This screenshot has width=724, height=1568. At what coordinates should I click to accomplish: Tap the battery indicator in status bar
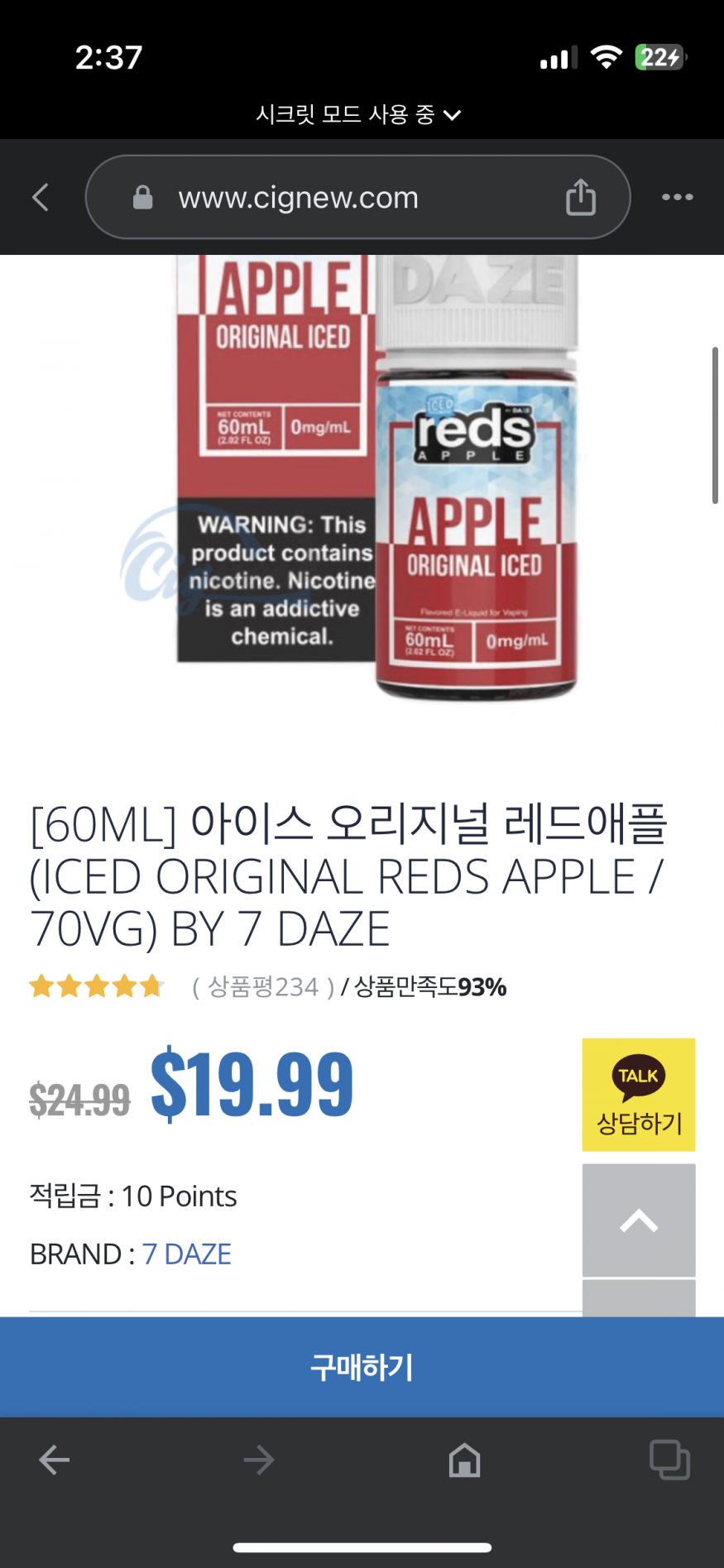[661, 57]
